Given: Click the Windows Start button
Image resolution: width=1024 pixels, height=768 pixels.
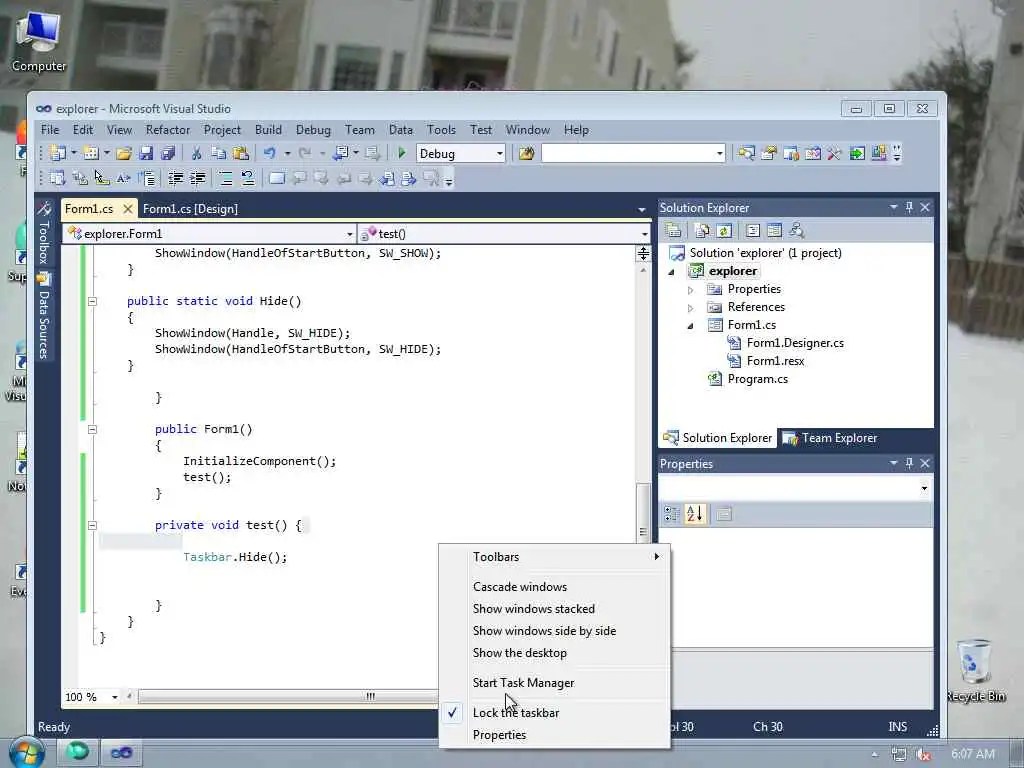Looking at the screenshot, I should (x=26, y=752).
